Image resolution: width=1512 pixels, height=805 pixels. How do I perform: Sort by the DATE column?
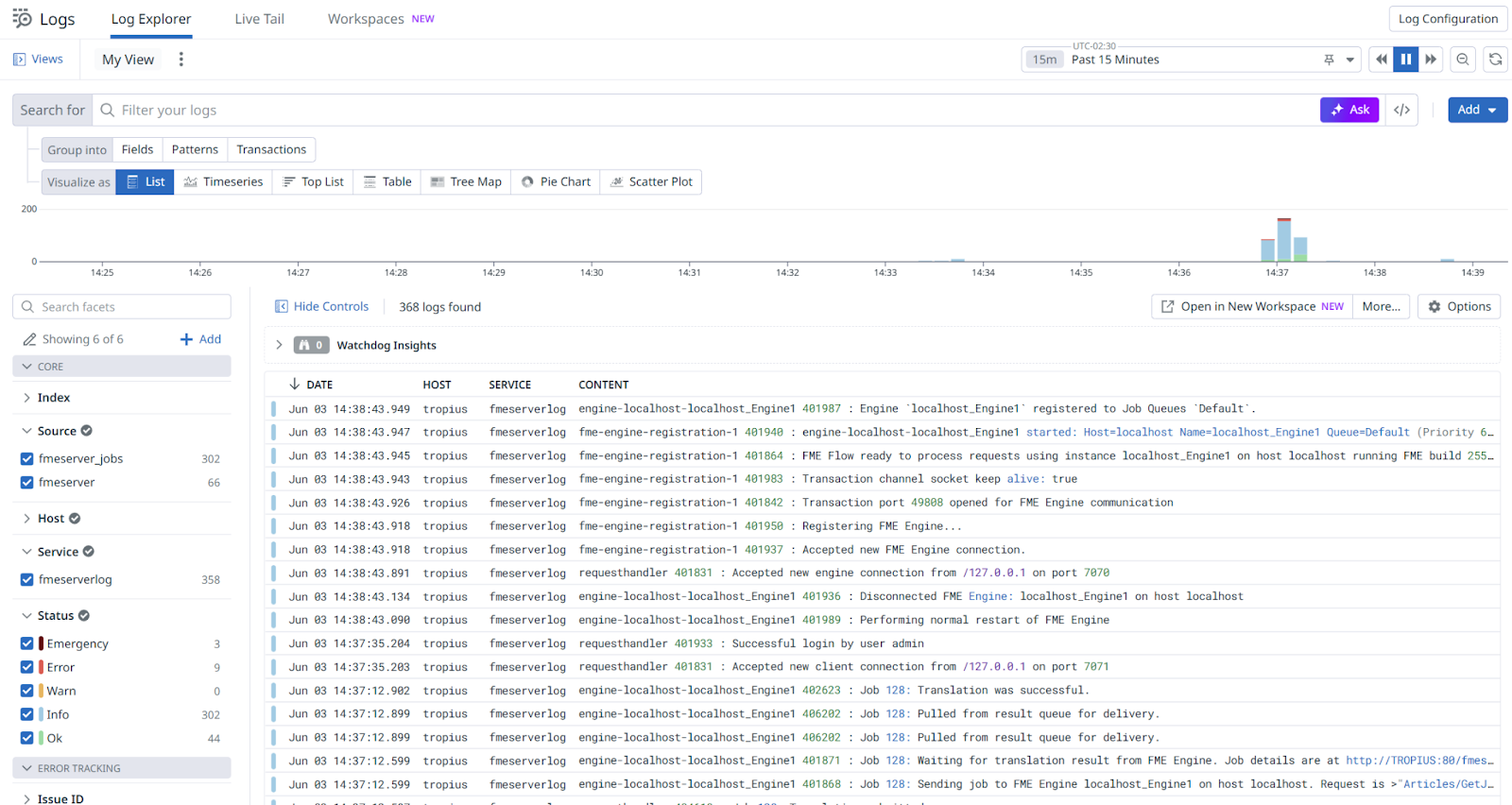click(311, 385)
